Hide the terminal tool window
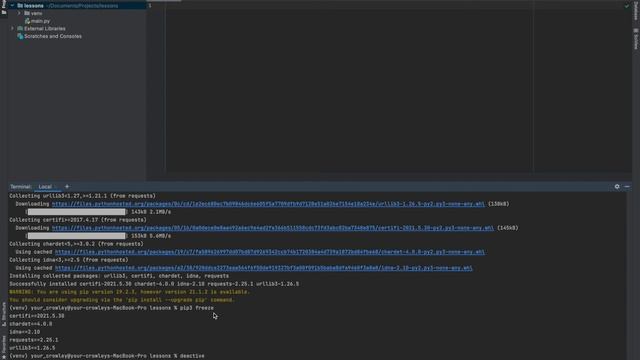 [627, 187]
